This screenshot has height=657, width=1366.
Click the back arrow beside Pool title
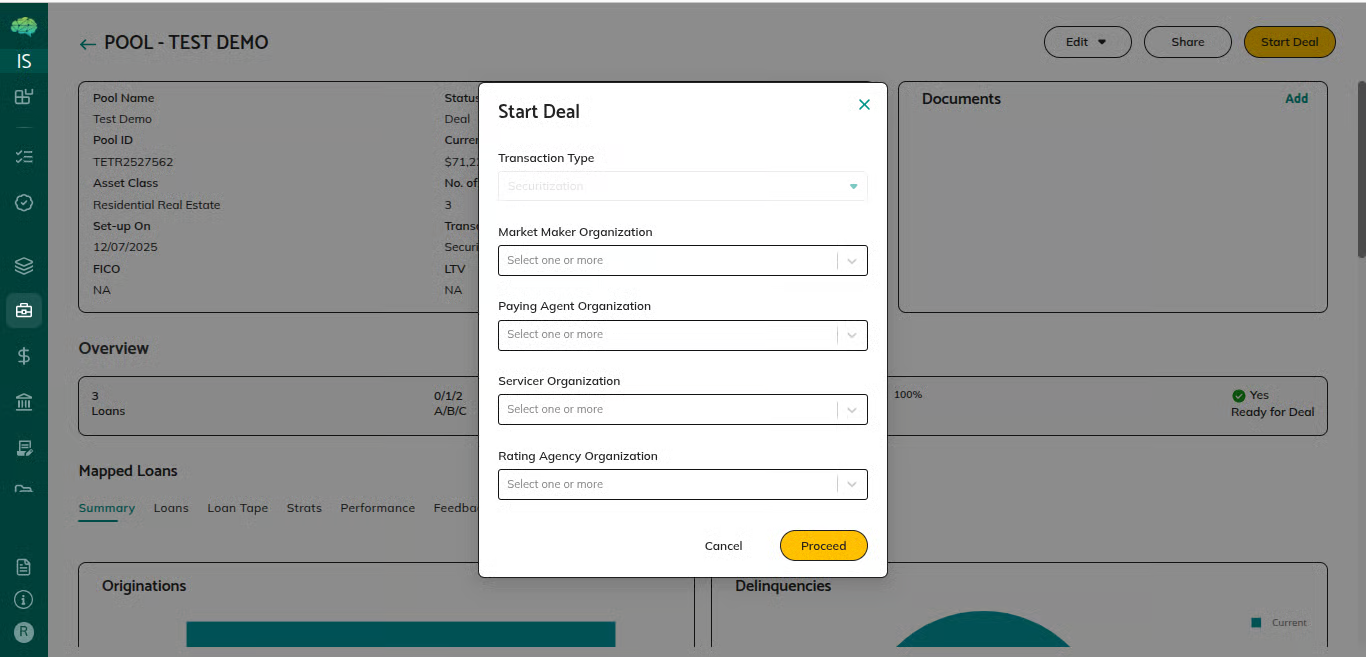click(x=88, y=44)
